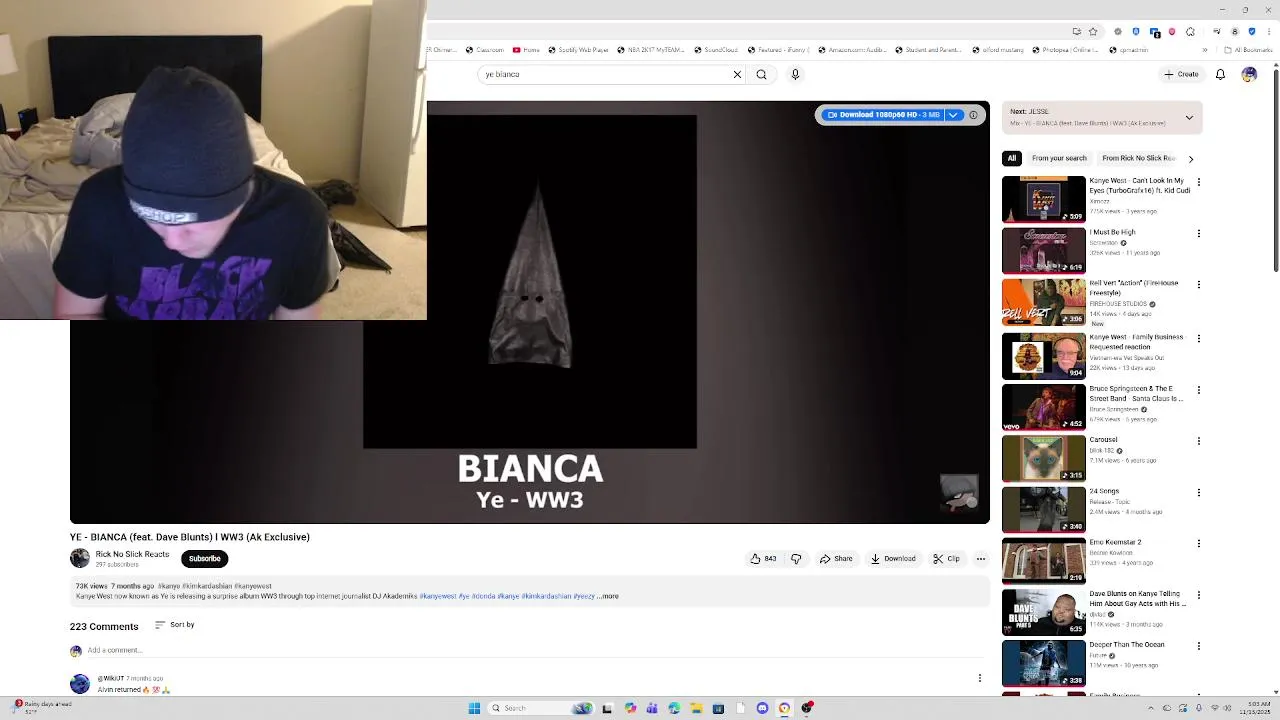Click Download 1080p60 HD button on video
Viewport: 1280px width, 720px height.
[x=884, y=115]
